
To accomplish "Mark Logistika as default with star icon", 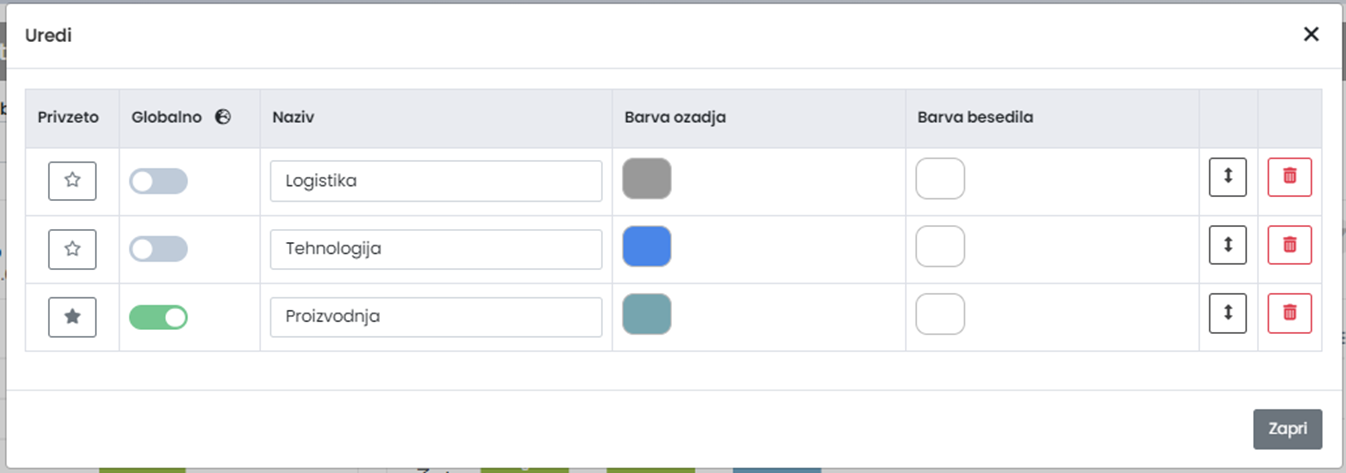I will pos(72,180).
